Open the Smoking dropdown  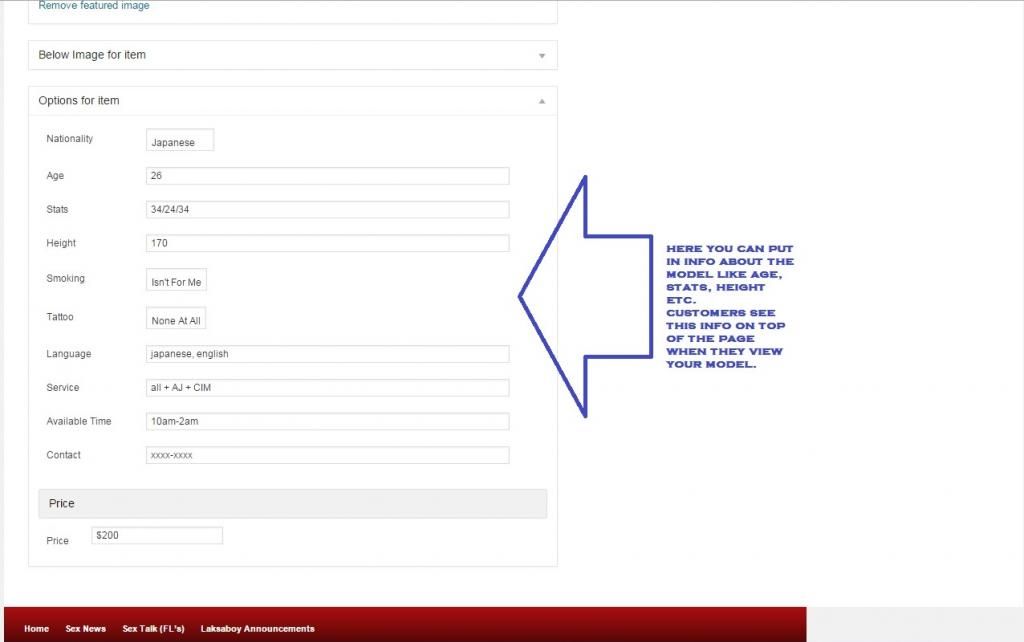coord(176,280)
